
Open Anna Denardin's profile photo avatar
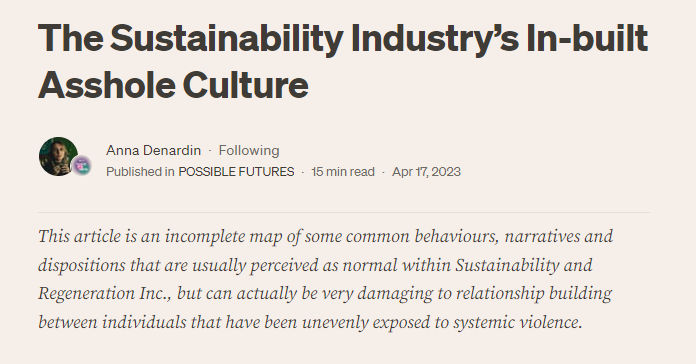(x=58, y=156)
